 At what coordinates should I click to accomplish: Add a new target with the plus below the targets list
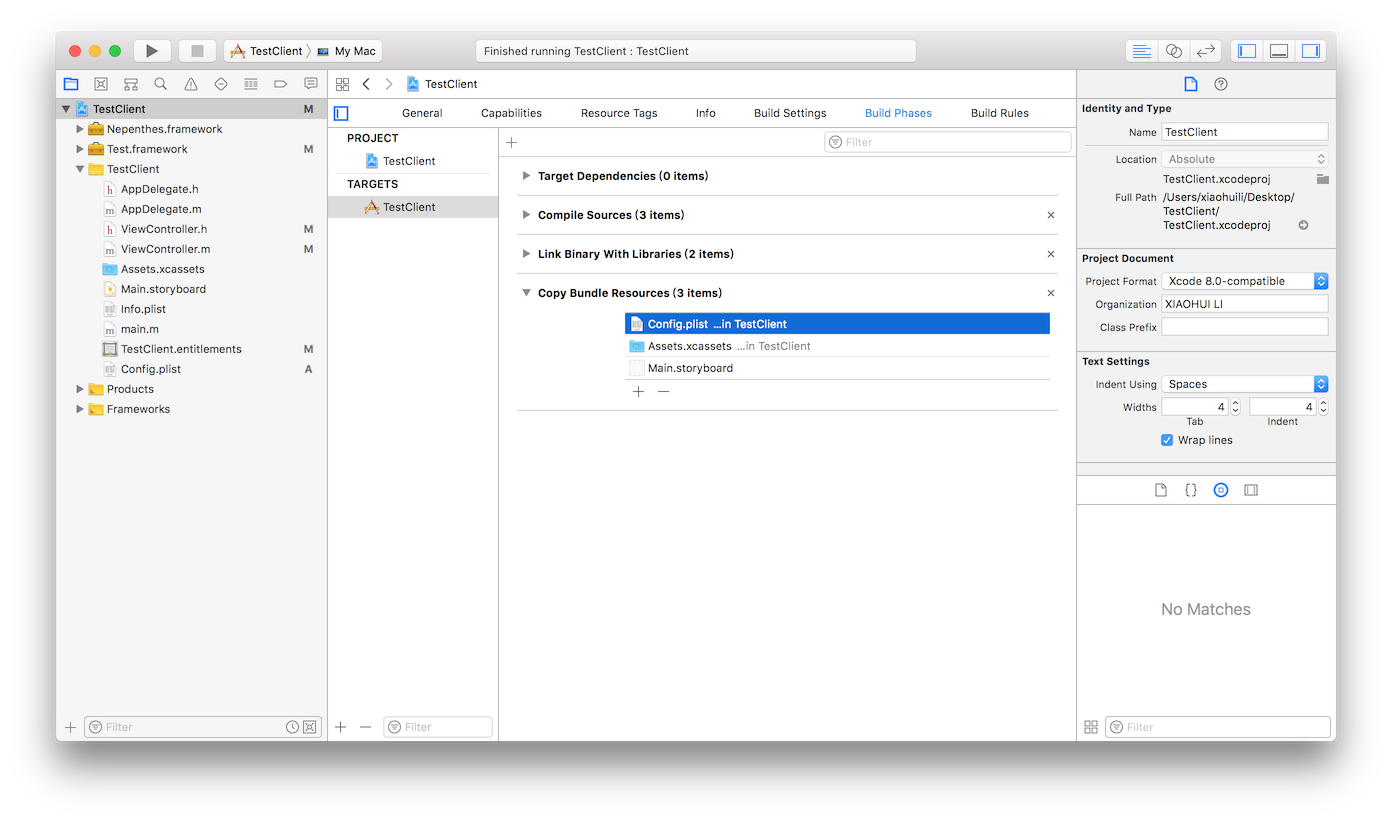click(x=341, y=727)
